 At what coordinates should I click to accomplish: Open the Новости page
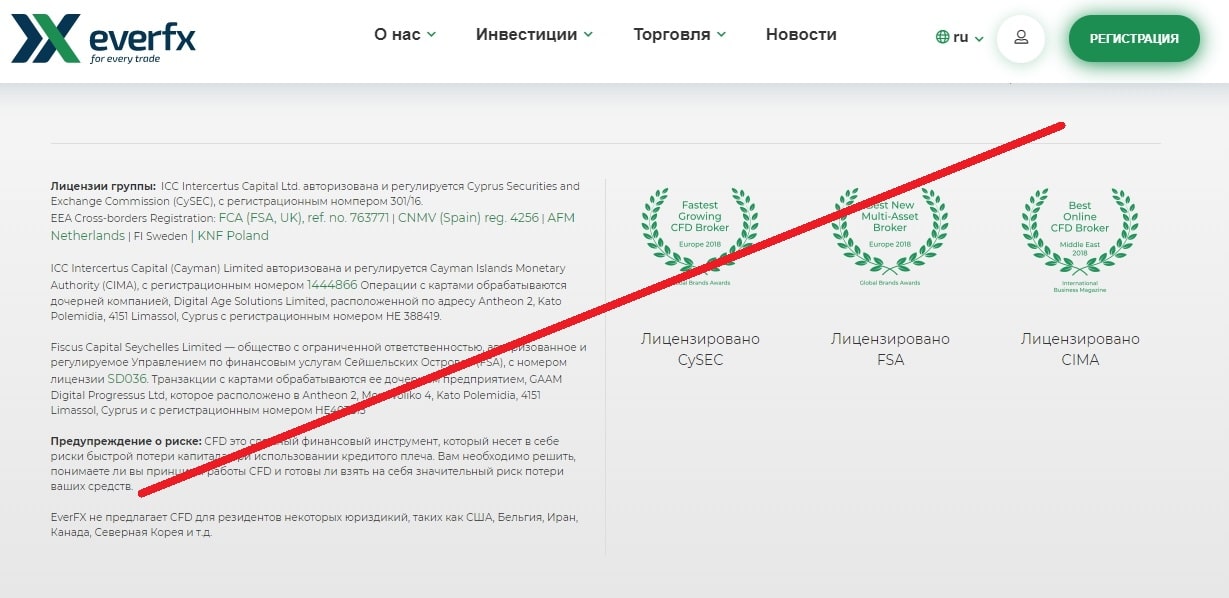(801, 34)
